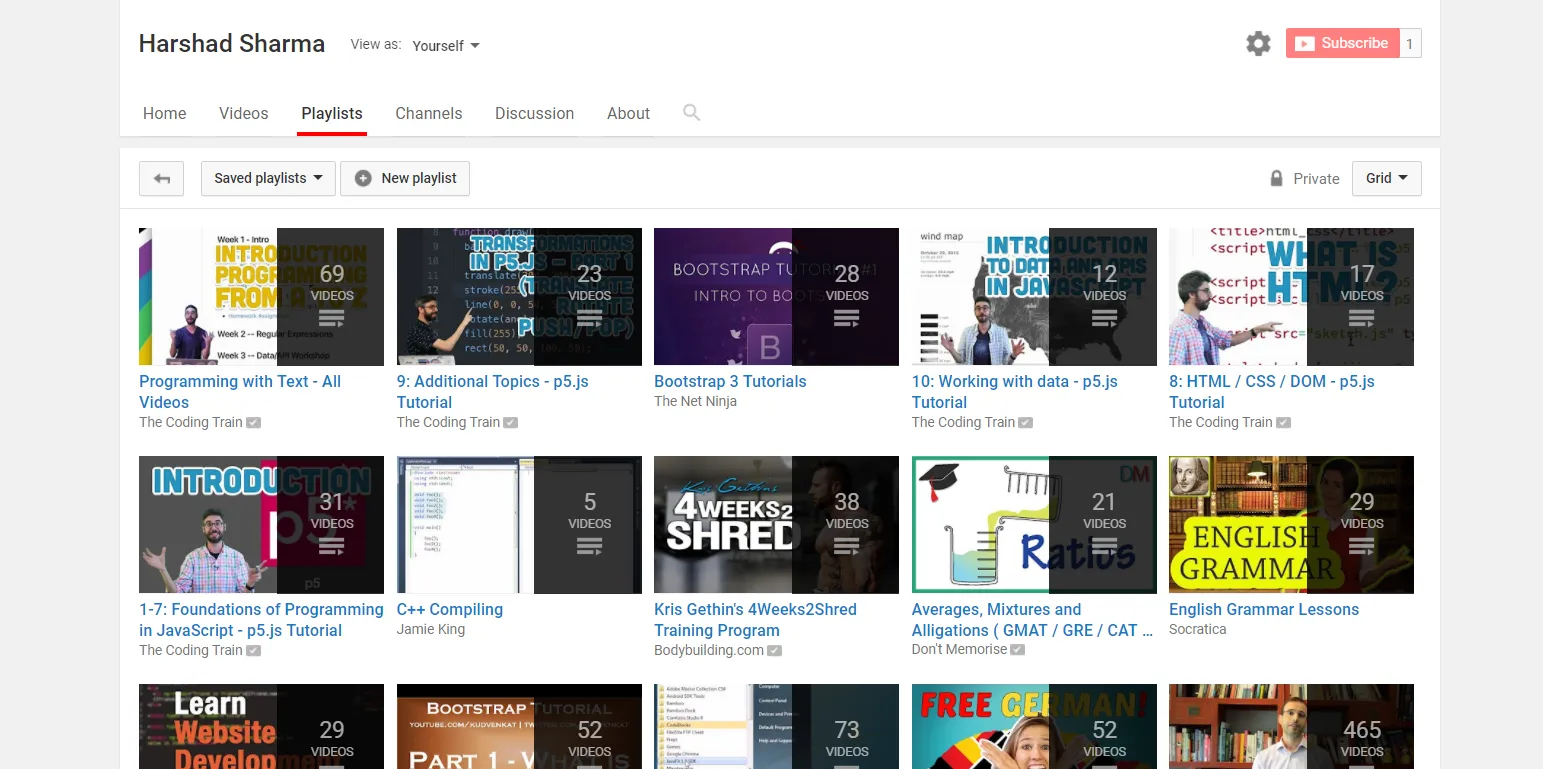This screenshot has height=769, width=1543.
Task: Open Bootstrap 3 Tutorials playlist link
Action: [730, 381]
